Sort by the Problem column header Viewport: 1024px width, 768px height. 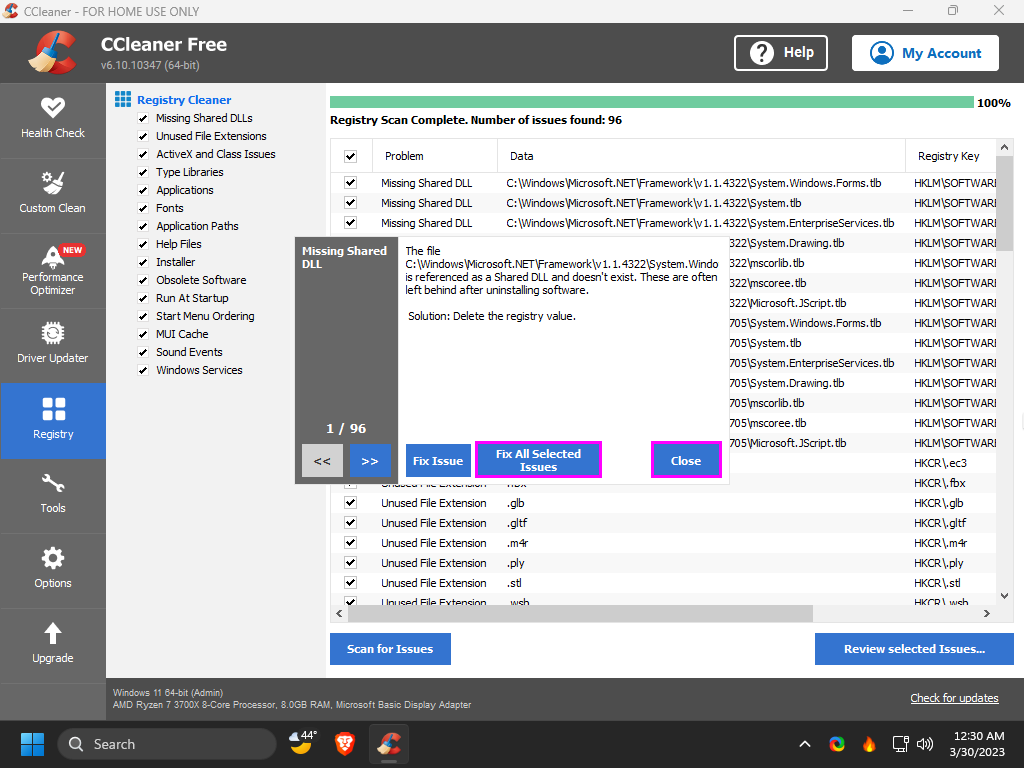tap(434, 156)
